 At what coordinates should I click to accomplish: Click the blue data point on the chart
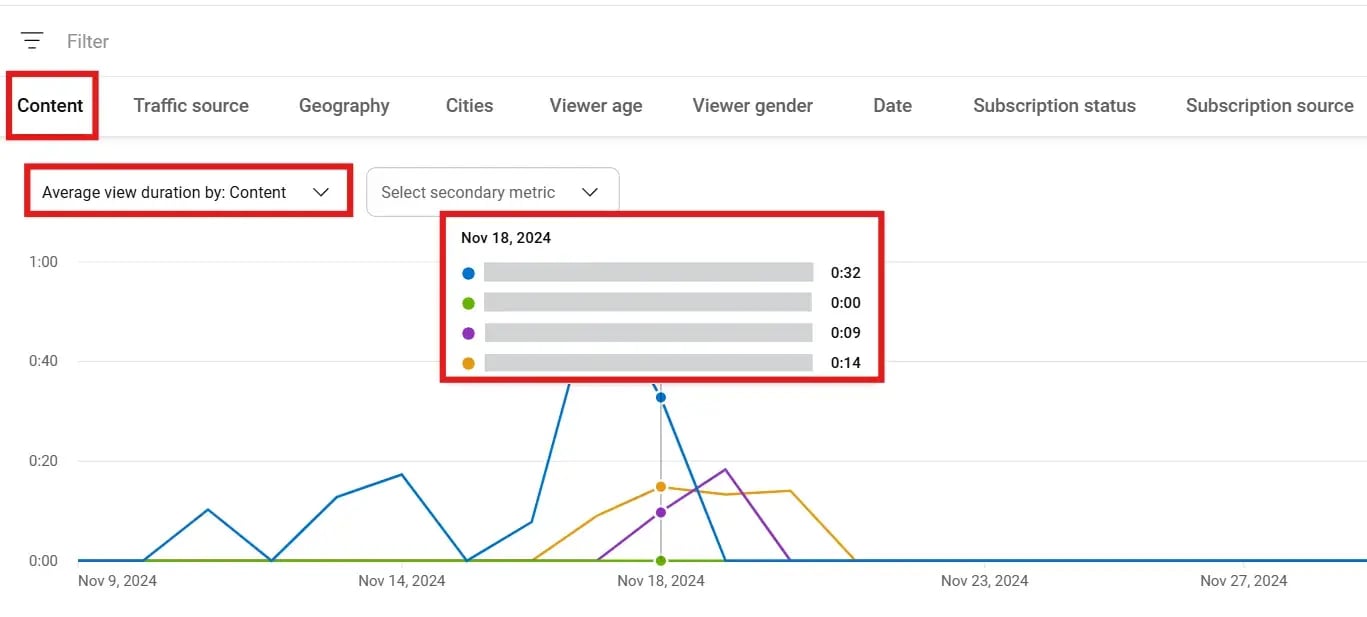point(660,398)
